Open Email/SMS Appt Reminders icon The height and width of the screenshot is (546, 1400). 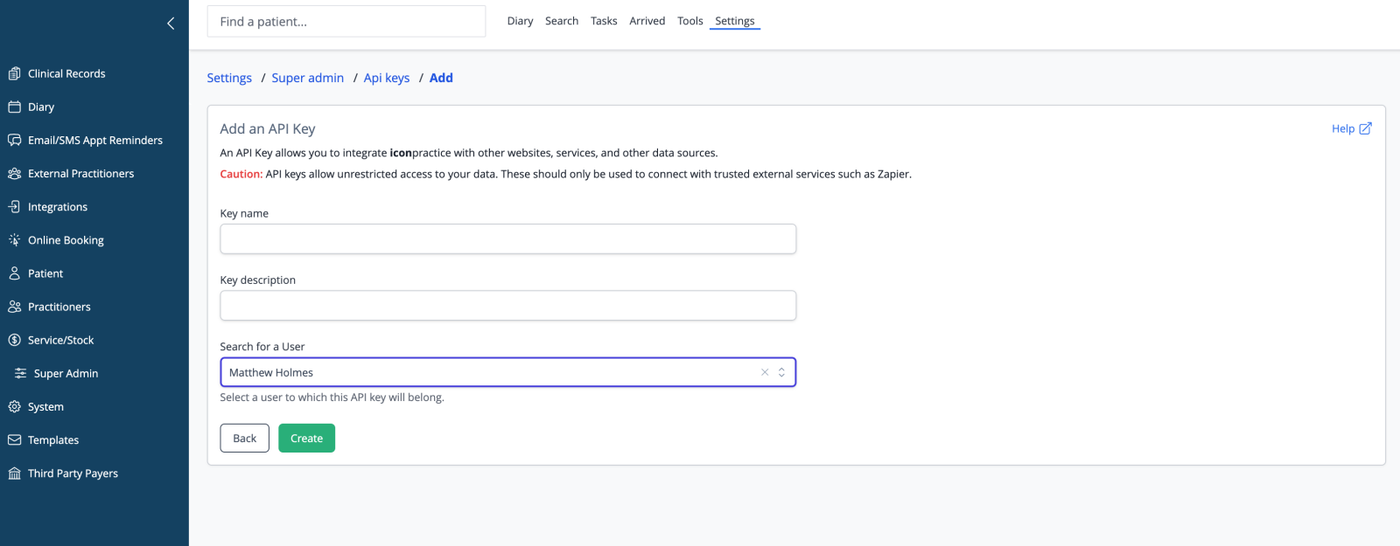point(14,140)
